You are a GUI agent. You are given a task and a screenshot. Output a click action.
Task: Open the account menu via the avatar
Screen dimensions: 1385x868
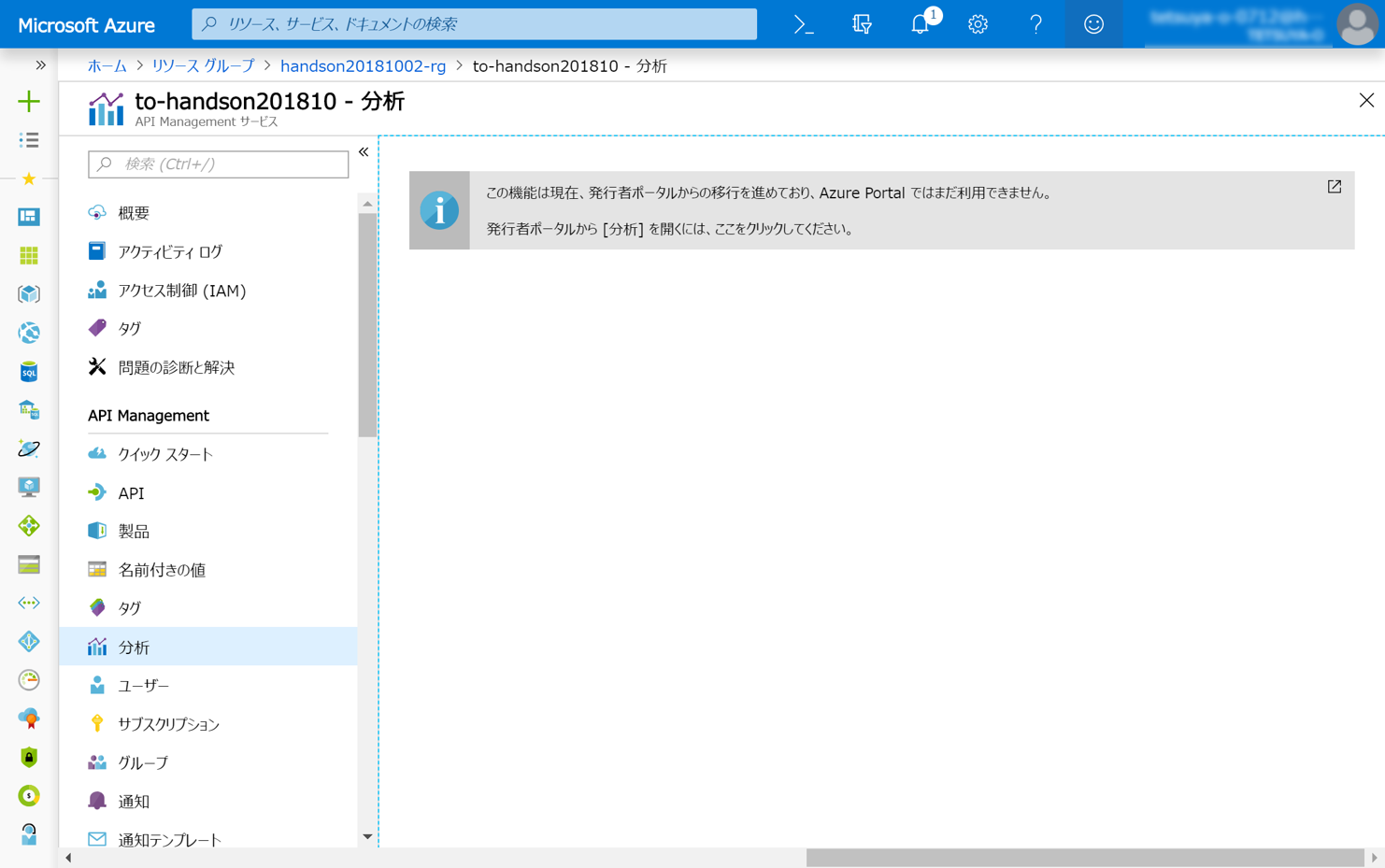(1356, 24)
